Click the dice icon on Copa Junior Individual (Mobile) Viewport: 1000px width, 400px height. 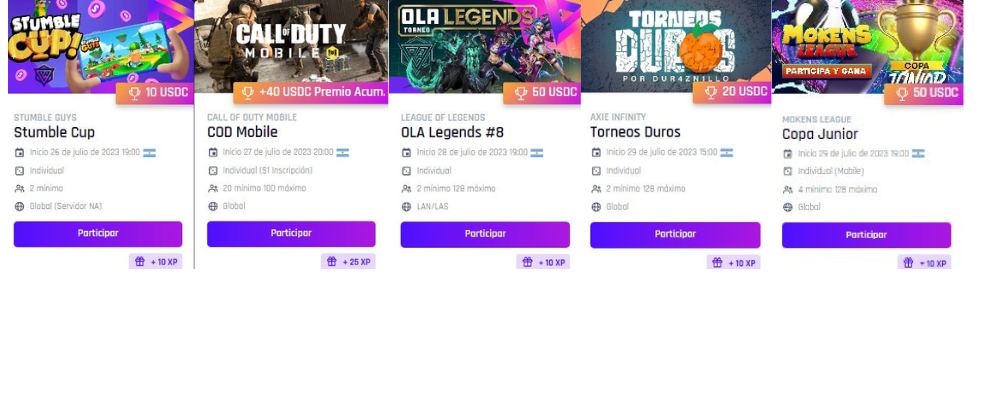[x=788, y=172]
